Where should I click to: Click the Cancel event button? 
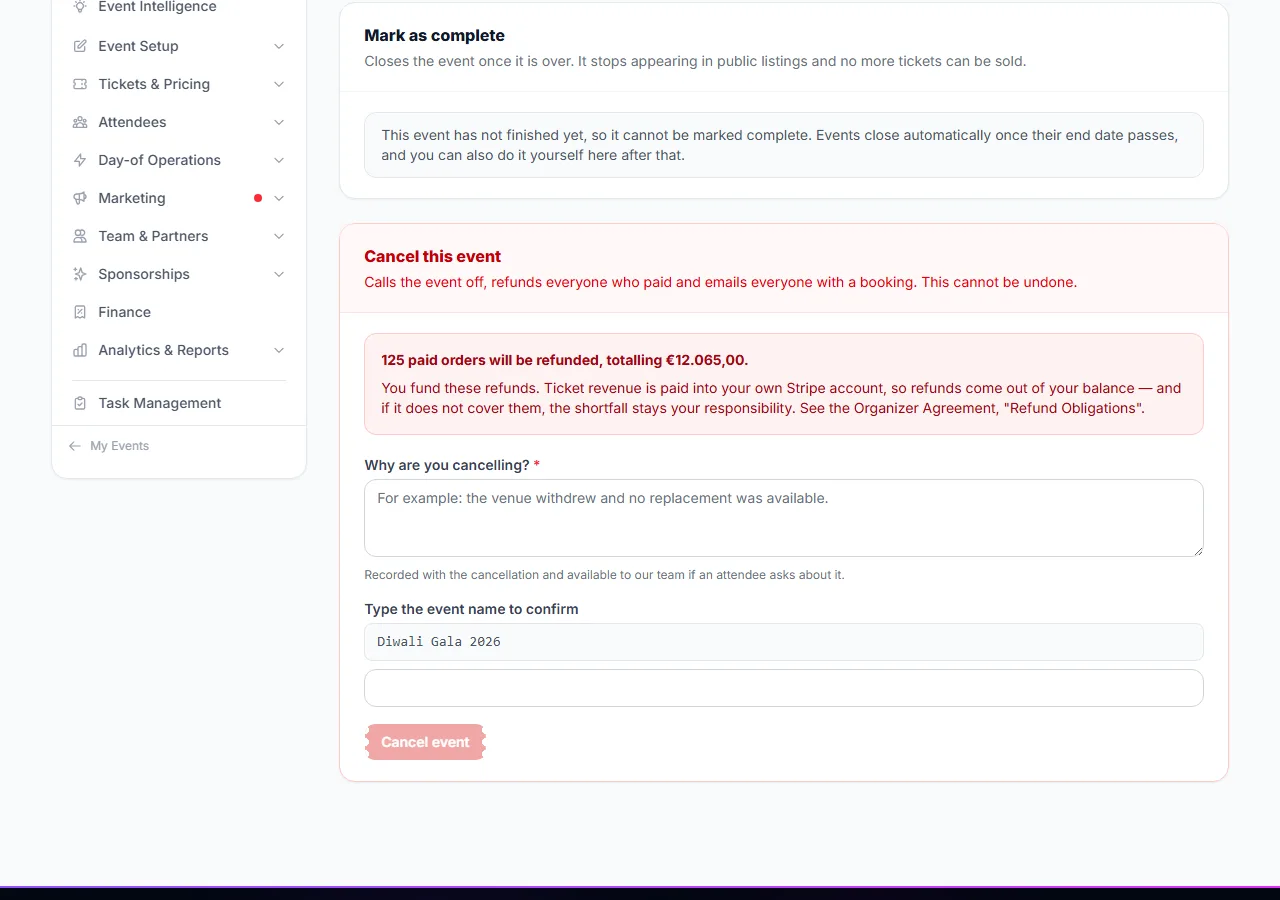tap(425, 742)
